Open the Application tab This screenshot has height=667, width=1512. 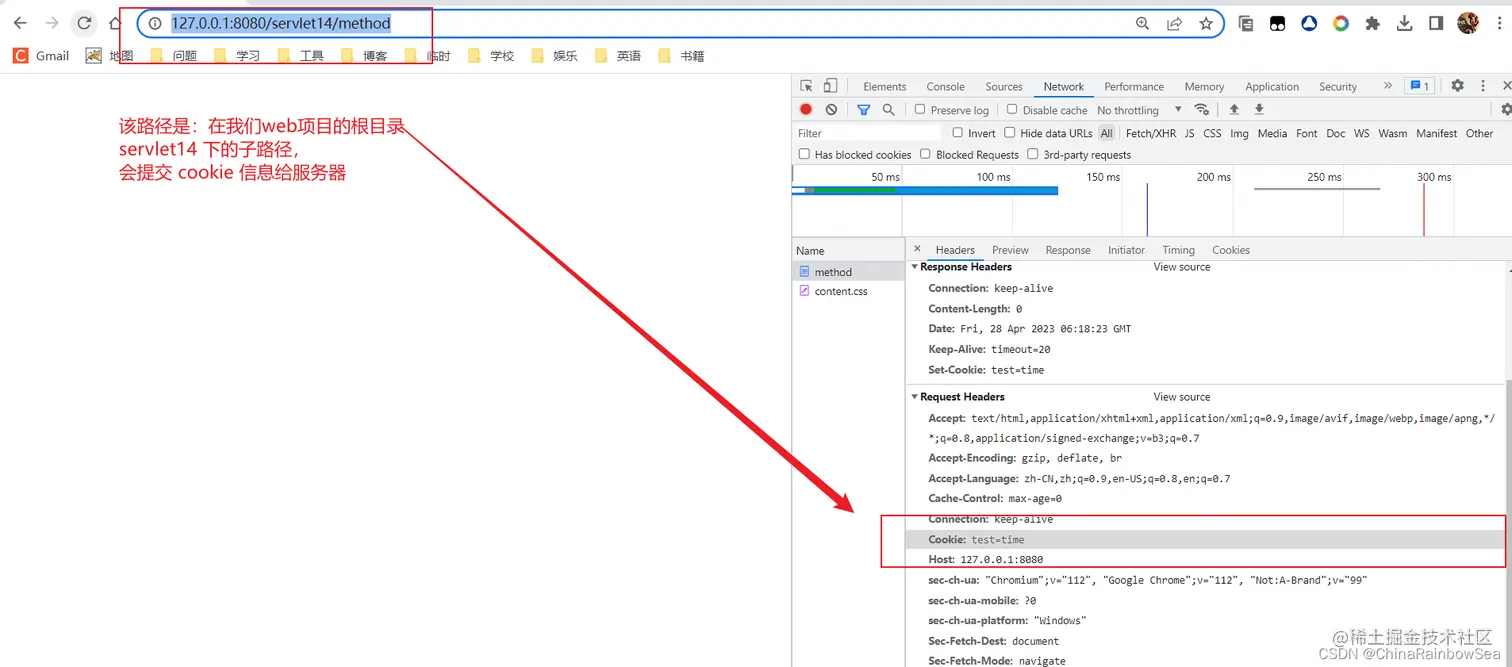1272,87
